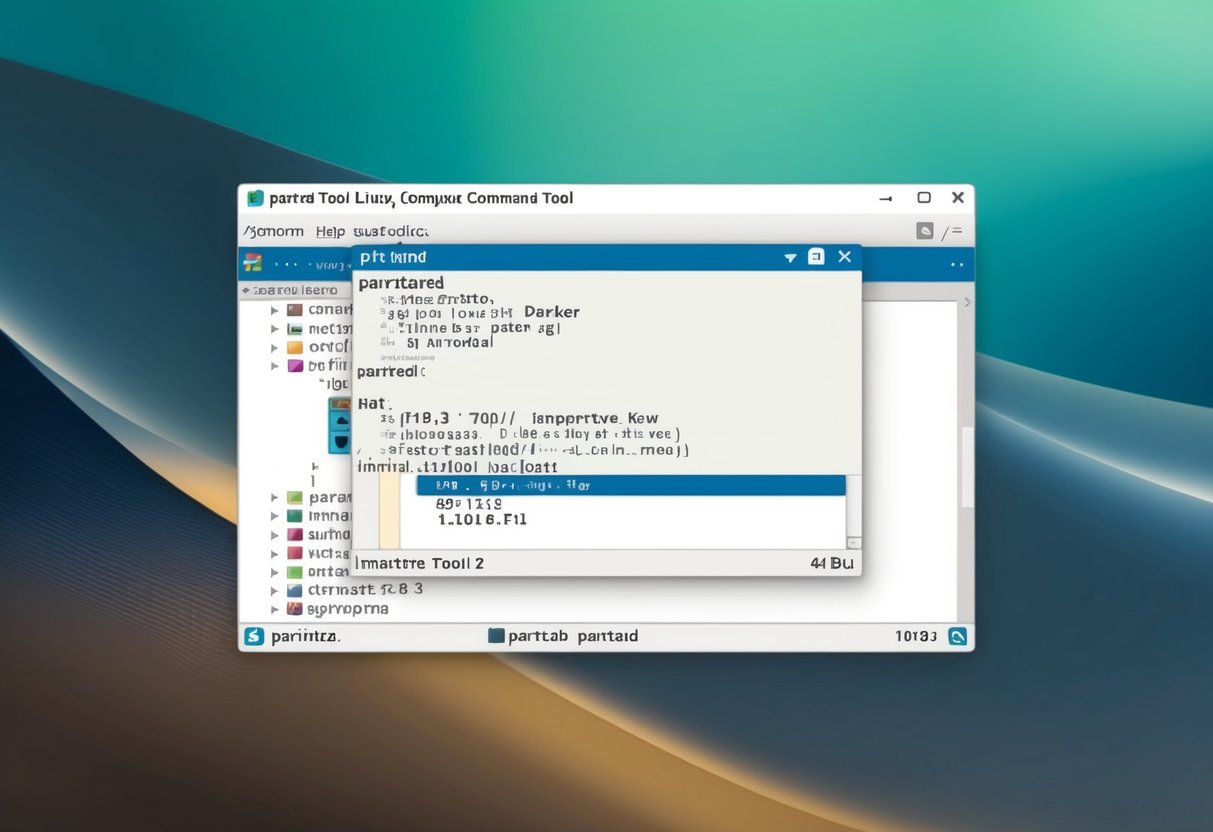Viewport: 1213px width, 832px height.
Task: Select the blue disk device icon in tree
Action: coord(340,425)
